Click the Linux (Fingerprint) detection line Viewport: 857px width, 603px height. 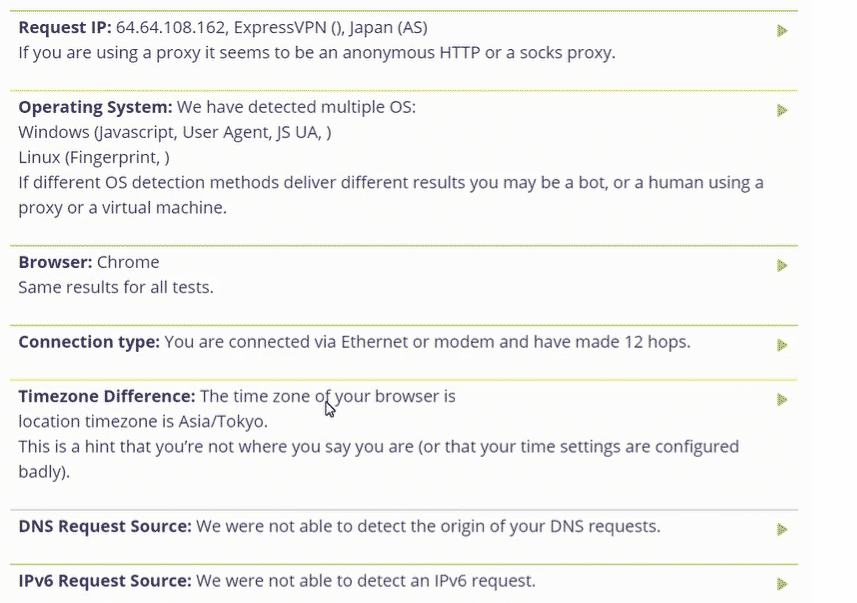pos(94,158)
